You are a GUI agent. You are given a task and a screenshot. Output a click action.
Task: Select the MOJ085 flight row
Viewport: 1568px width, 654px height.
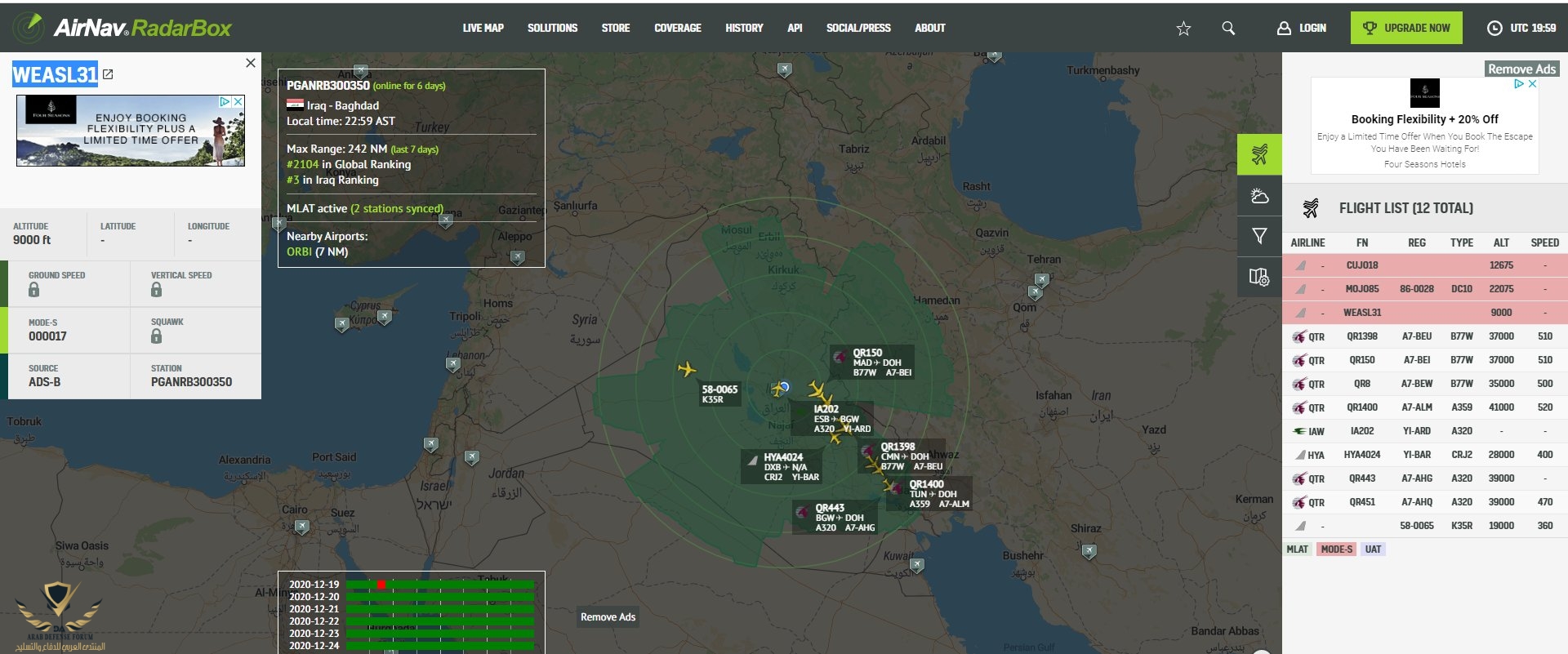pos(1425,289)
